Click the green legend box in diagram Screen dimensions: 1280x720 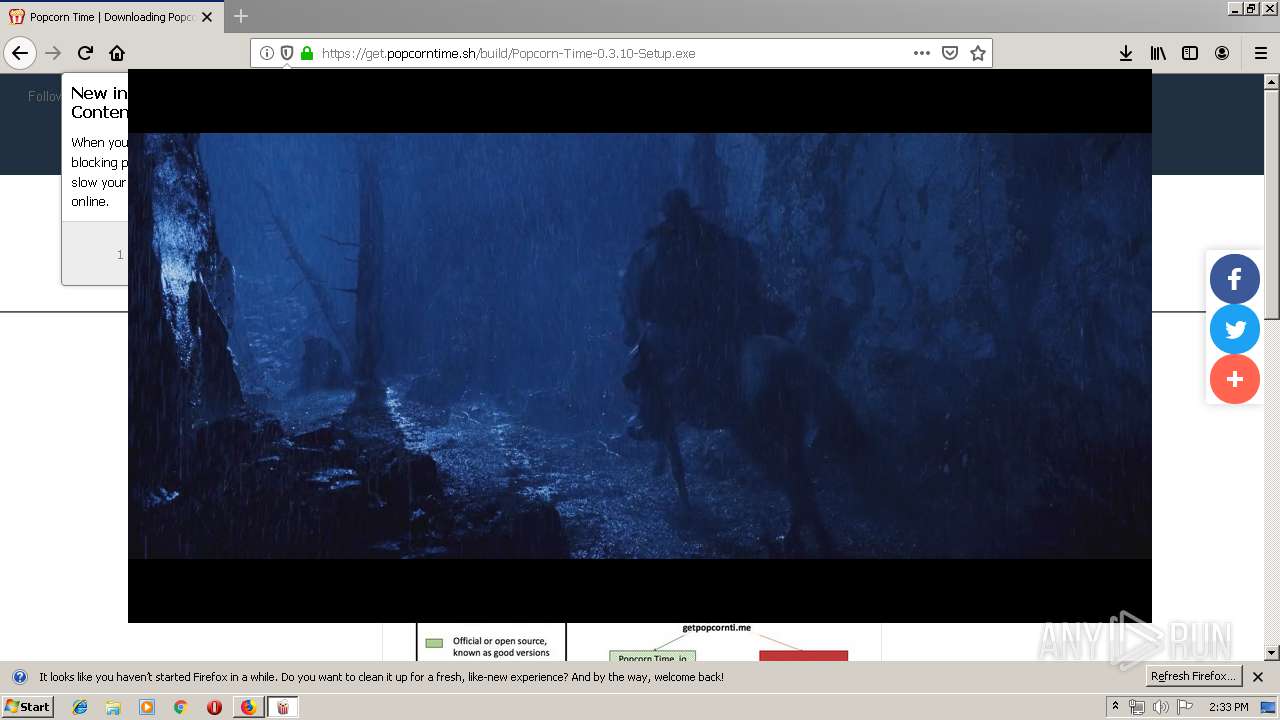click(434, 643)
